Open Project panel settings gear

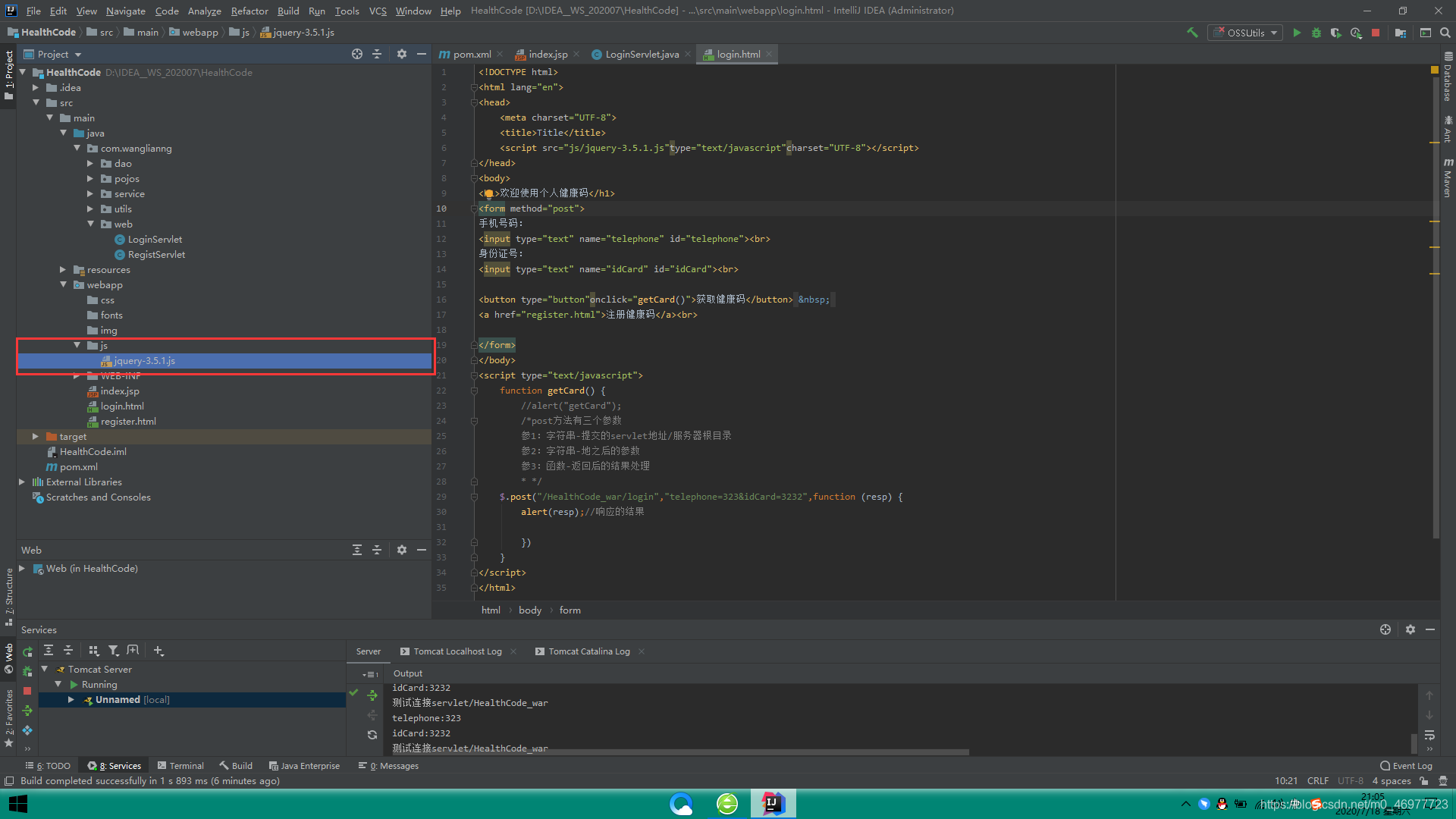pyautogui.click(x=402, y=54)
